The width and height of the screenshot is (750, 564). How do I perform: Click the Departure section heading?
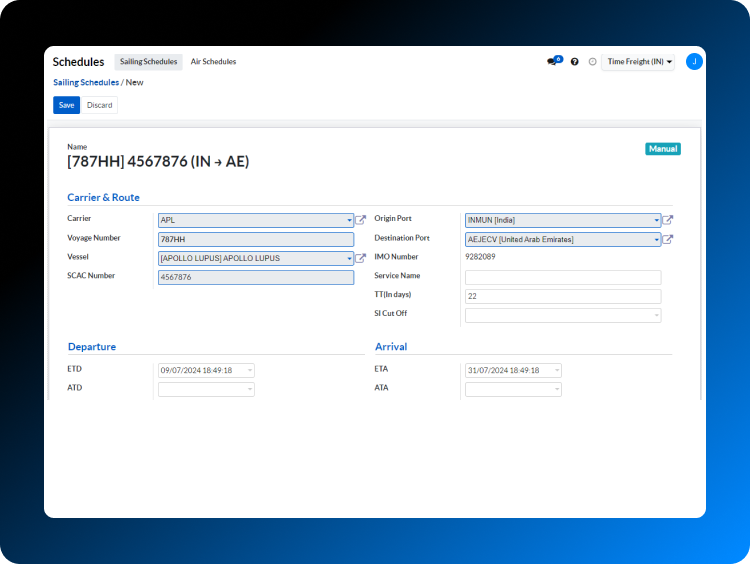click(x=92, y=347)
